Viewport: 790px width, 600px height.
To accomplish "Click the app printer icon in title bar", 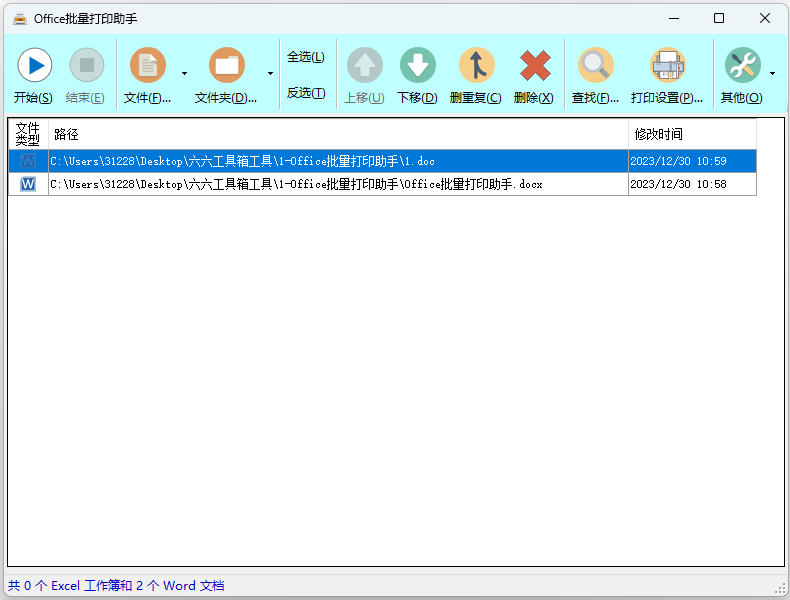I will point(20,19).
